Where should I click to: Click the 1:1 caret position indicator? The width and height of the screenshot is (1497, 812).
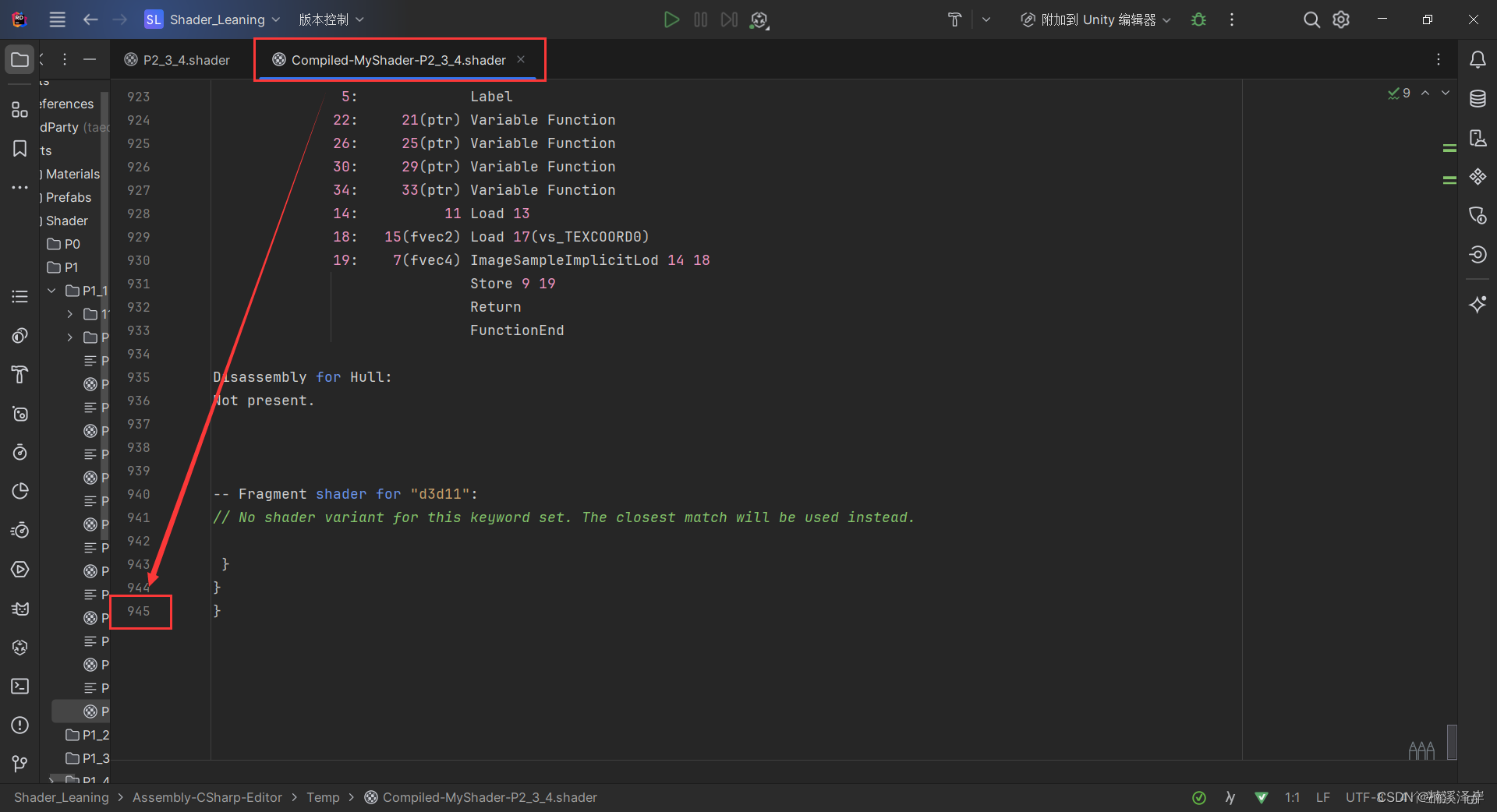tap(1293, 797)
